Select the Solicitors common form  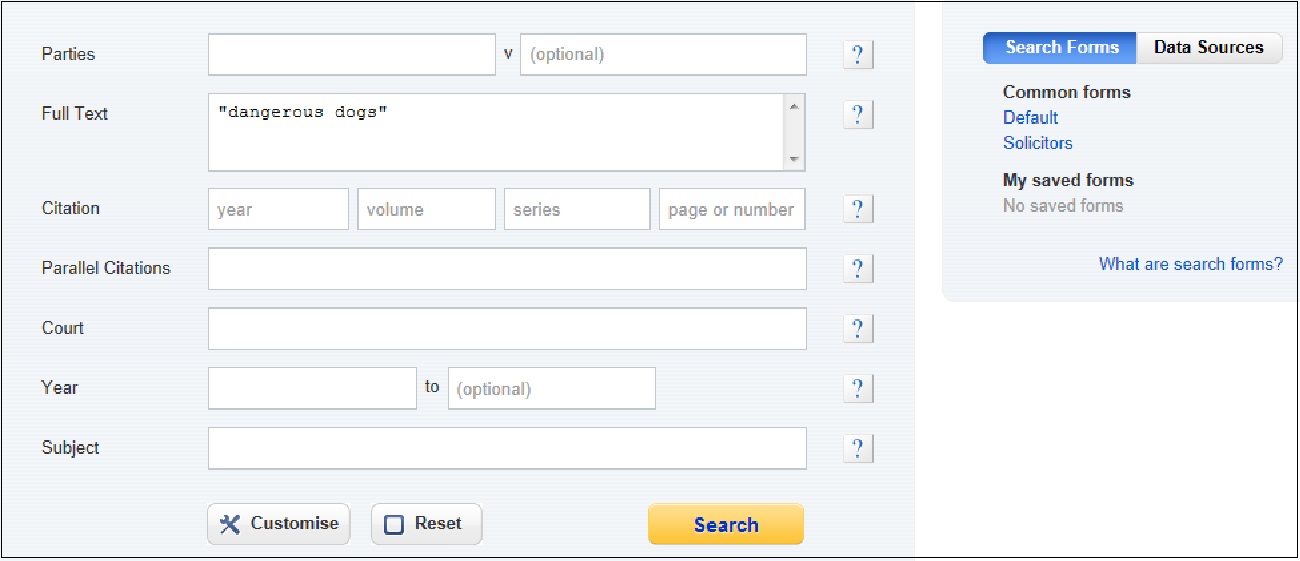1037,143
